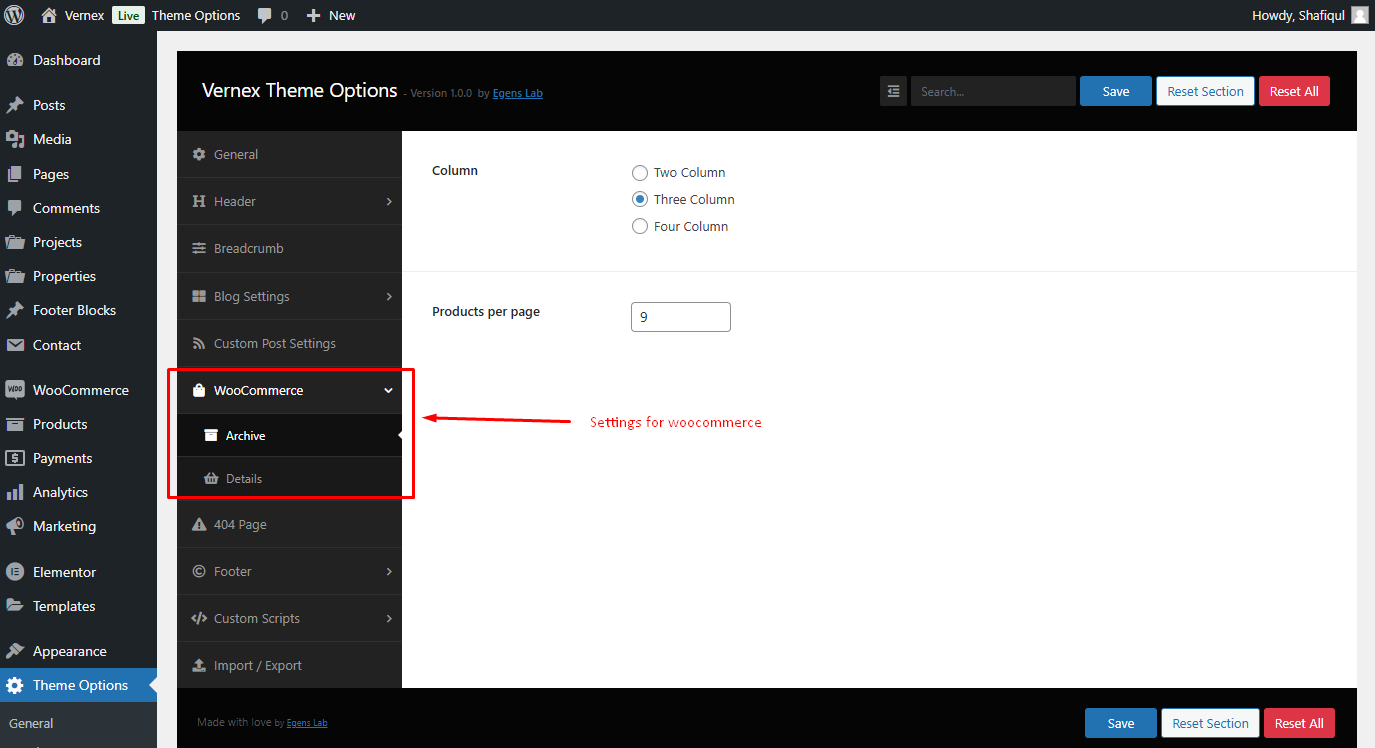Open the Import / Export tab
The height and width of the screenshot is (748, 1375).
pyautogui.click(x=289, y=665)
